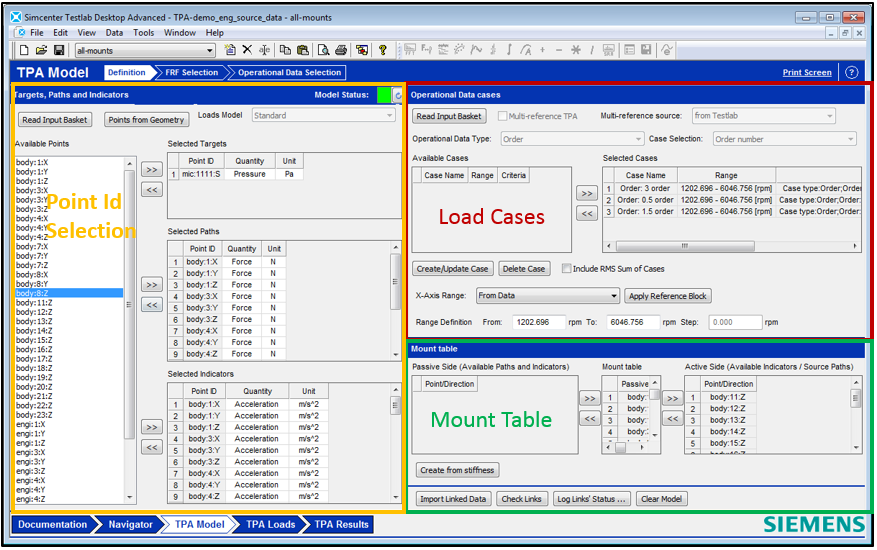Select body:8:Z in Available Points
The width and height of the screenshot is (877, 550).
coord(69,293)
